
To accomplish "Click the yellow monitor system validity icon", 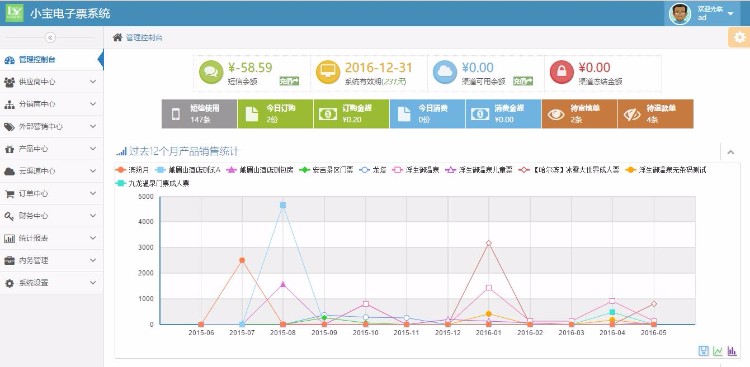I will 328,72.
